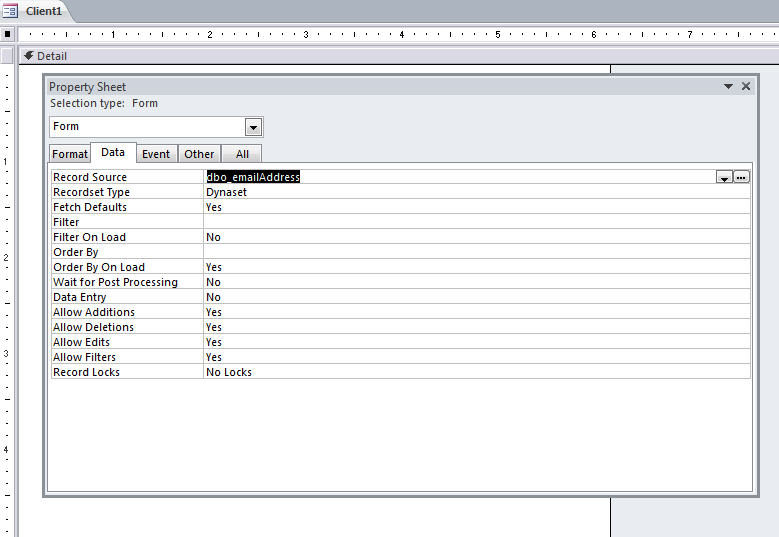Click the Fetch Defaults value Yes

[476, 207]
